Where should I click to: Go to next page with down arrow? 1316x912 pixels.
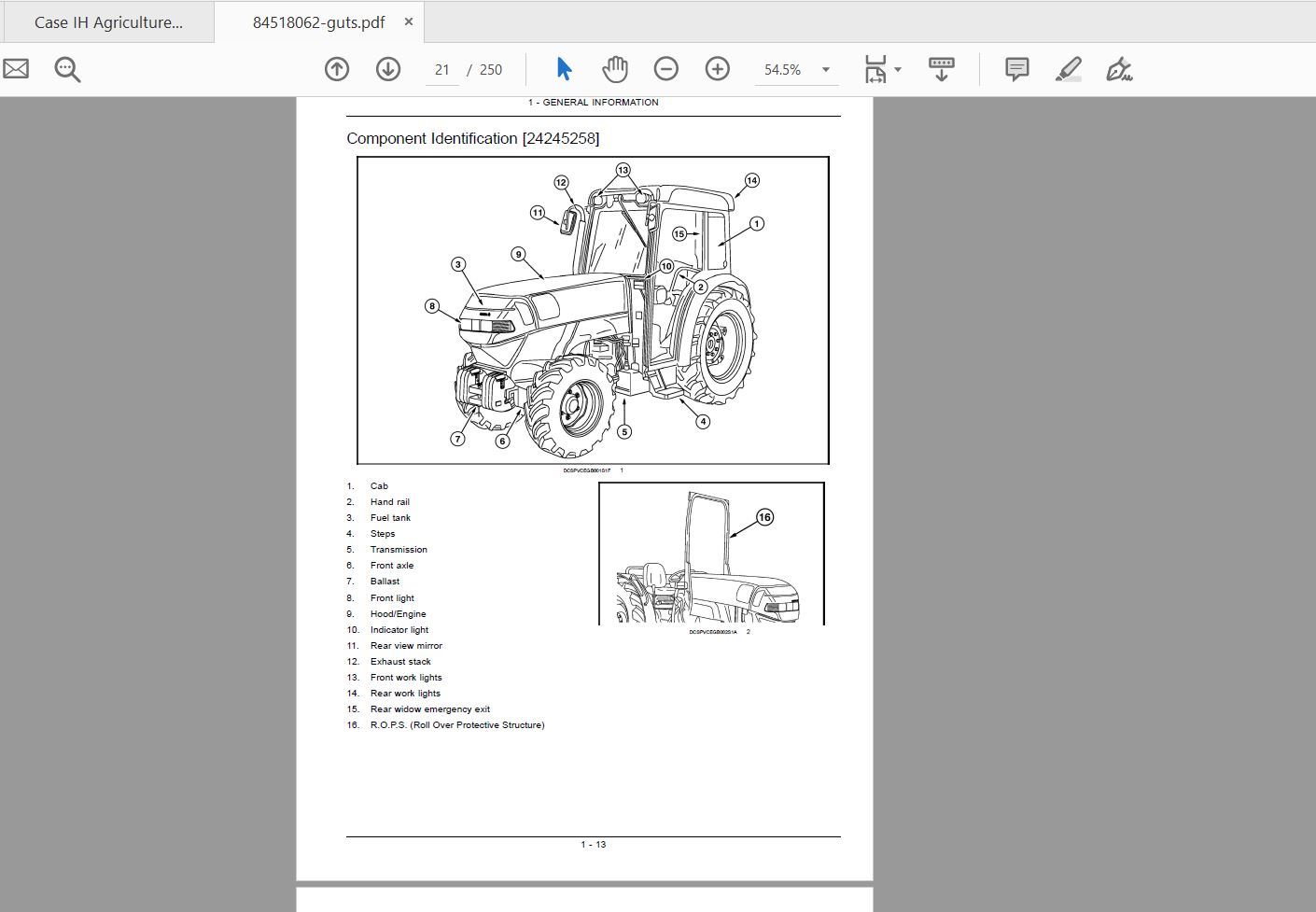point(388,69)
